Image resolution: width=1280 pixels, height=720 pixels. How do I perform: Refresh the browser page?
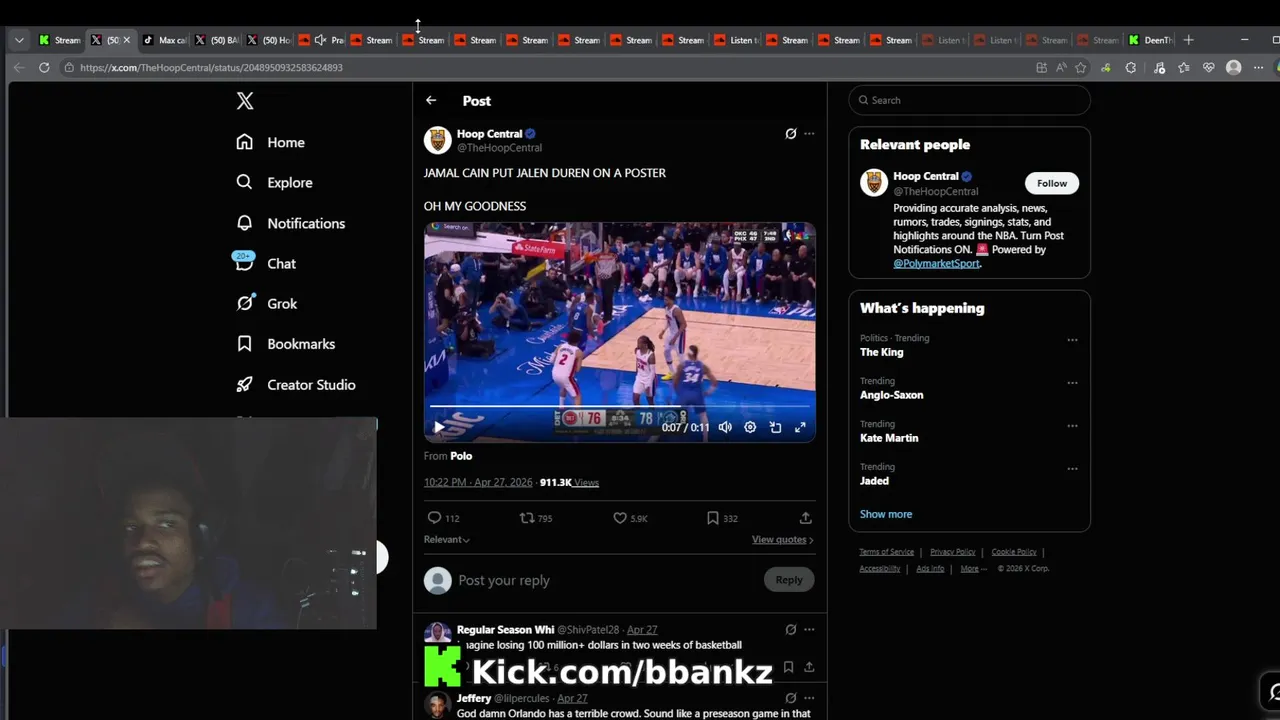44,67
